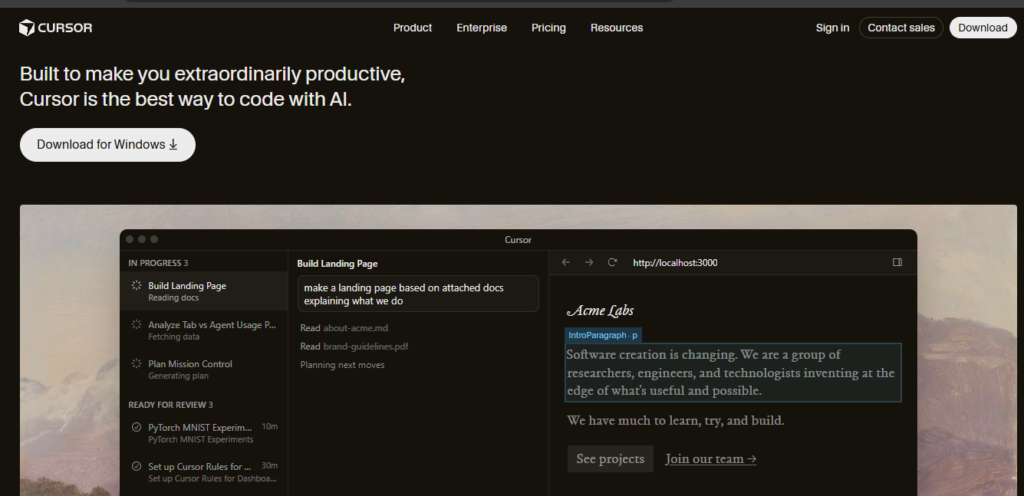This screenshot has width=1024, height=496.
Task: Go to Pricing
Action: [549, 27]
